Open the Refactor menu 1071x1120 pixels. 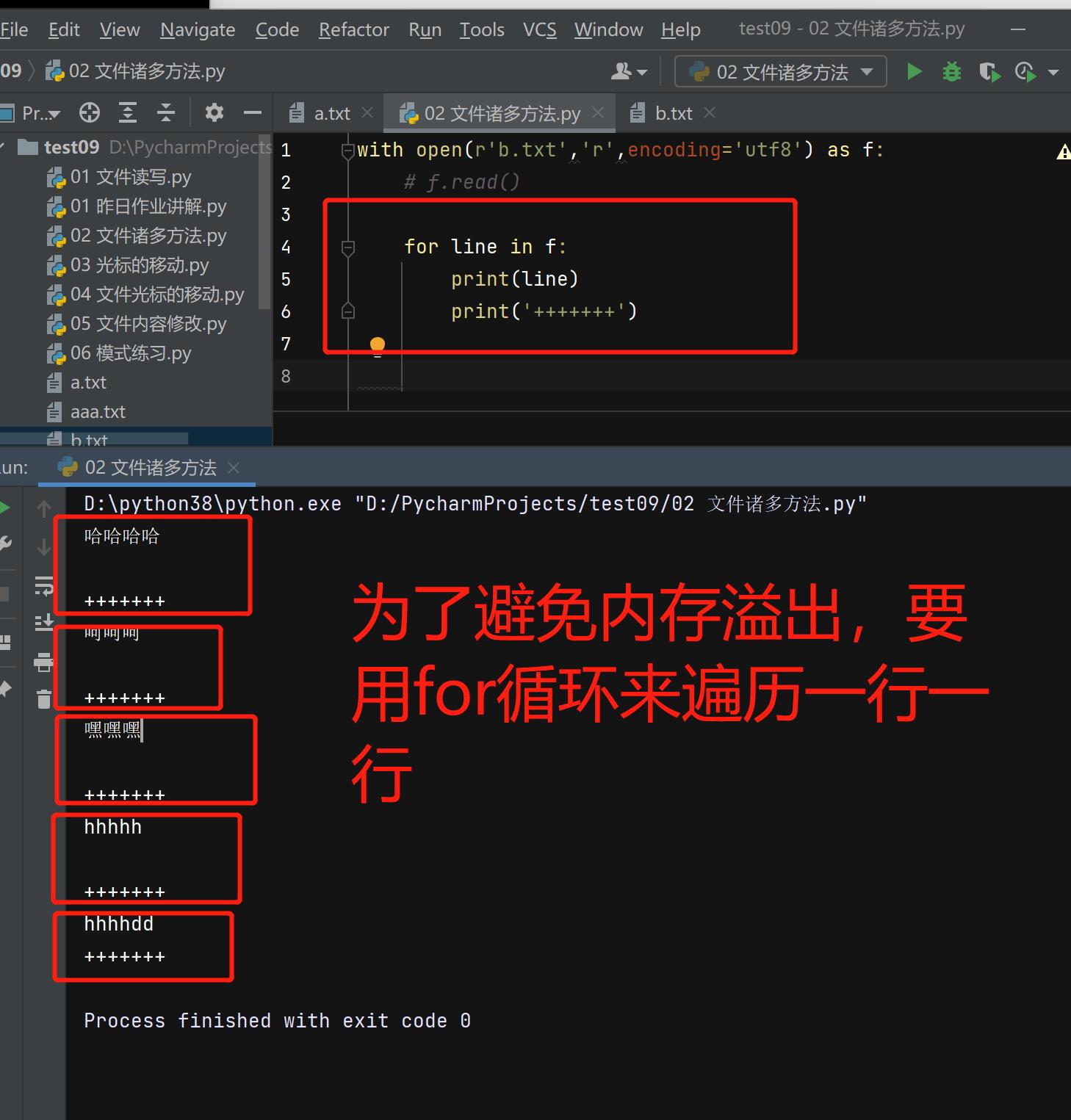coord(353,29)
